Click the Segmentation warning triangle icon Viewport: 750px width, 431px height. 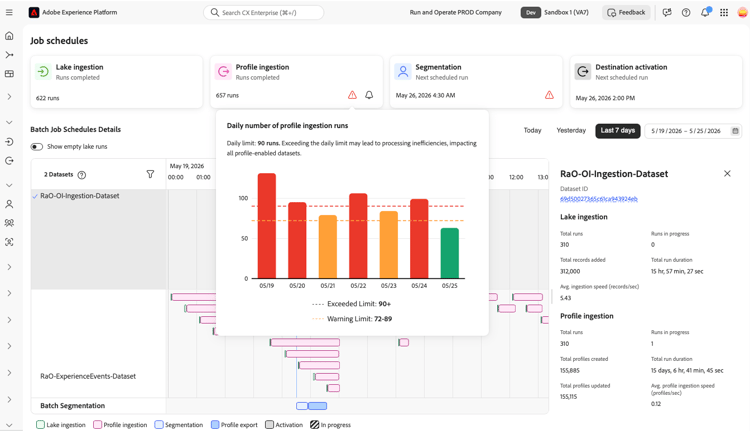click(549, 95)
